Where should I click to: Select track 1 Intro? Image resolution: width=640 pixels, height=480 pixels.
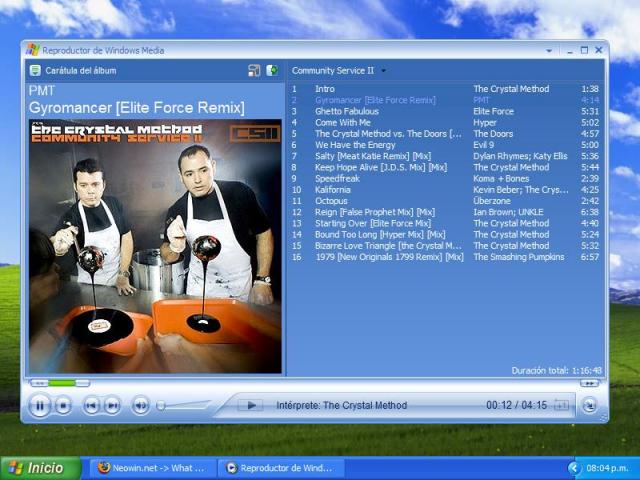[445, 89]
